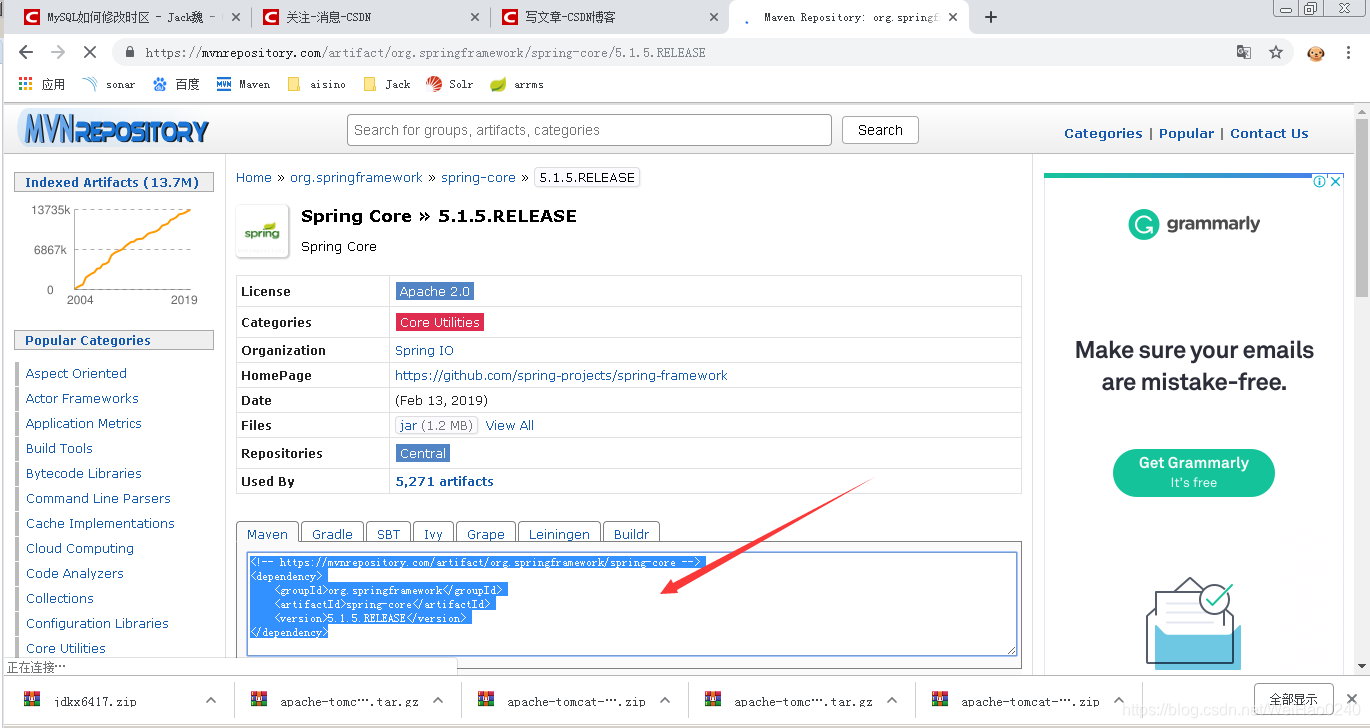This screenshot has width=1370, height=728.
Task: Select the Maven dependency tab
Action: tap(267, 534)
